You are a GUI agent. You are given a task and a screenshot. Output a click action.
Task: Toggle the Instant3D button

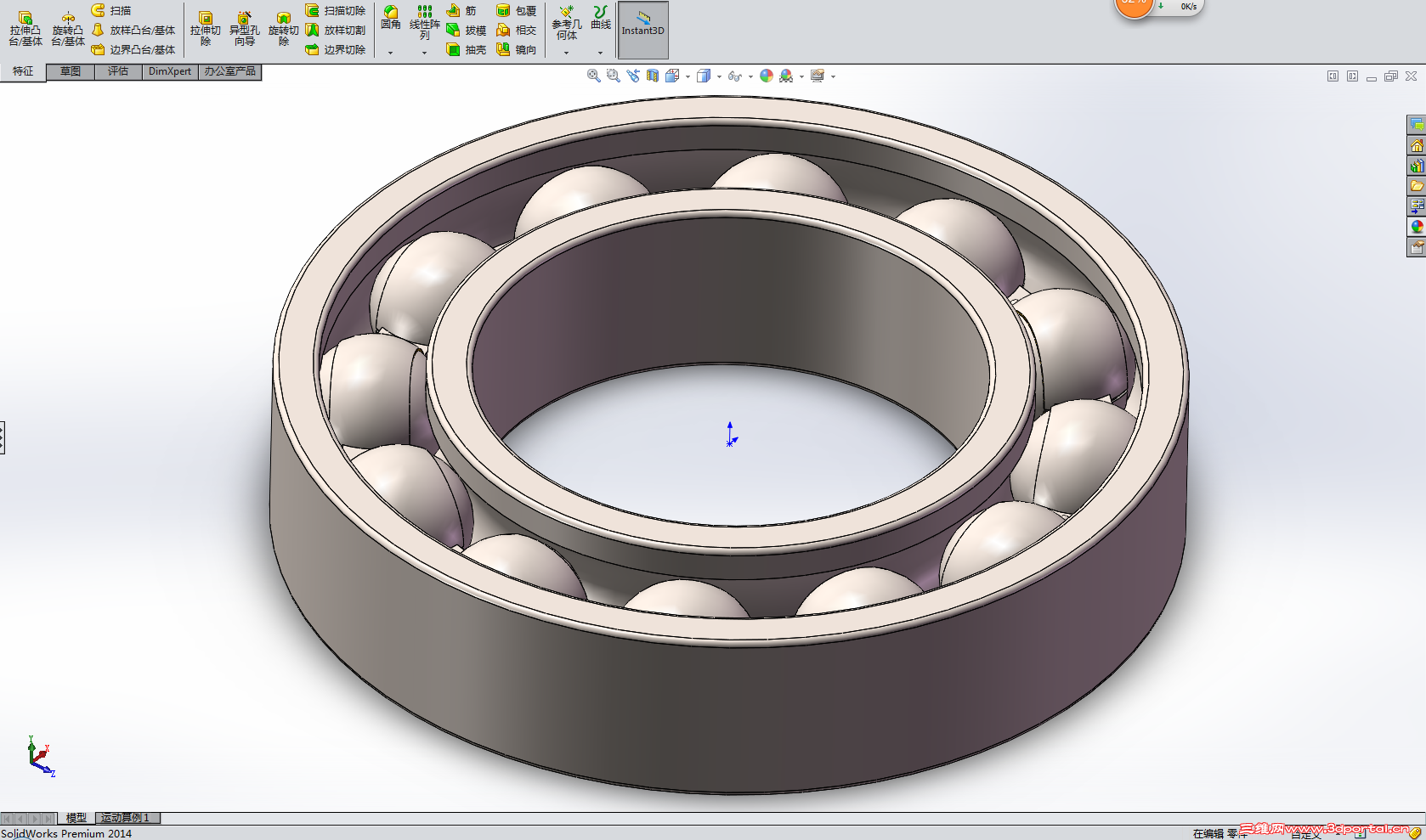[643, 30]
